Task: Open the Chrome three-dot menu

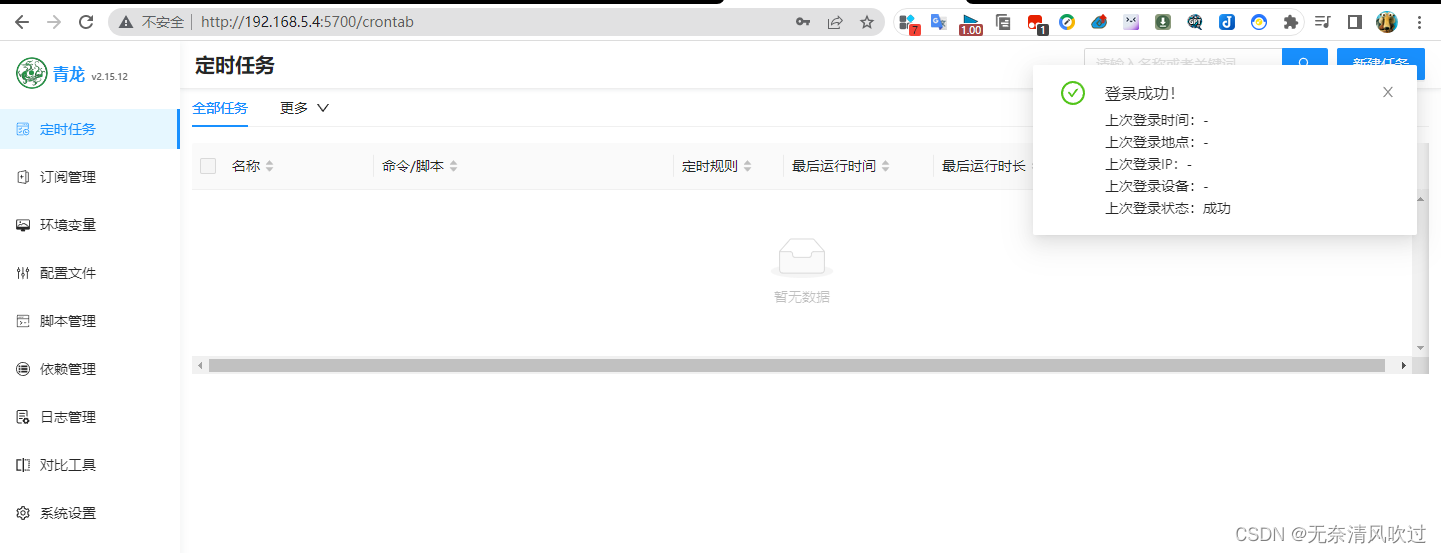Action: pos(1419,22)
